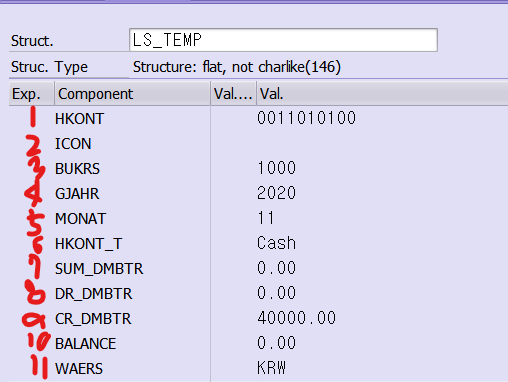Click the GJAHR value 2020
The width and height of the screenshot is (508, 382).
click(x=277, y=193)
